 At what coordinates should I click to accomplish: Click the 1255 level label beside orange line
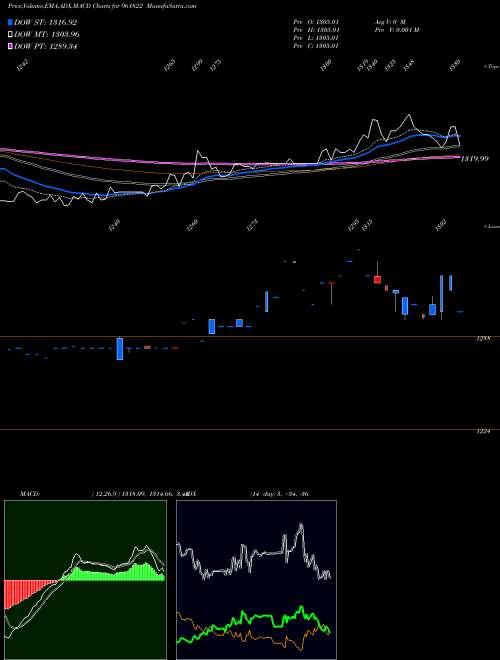point(483,338)
